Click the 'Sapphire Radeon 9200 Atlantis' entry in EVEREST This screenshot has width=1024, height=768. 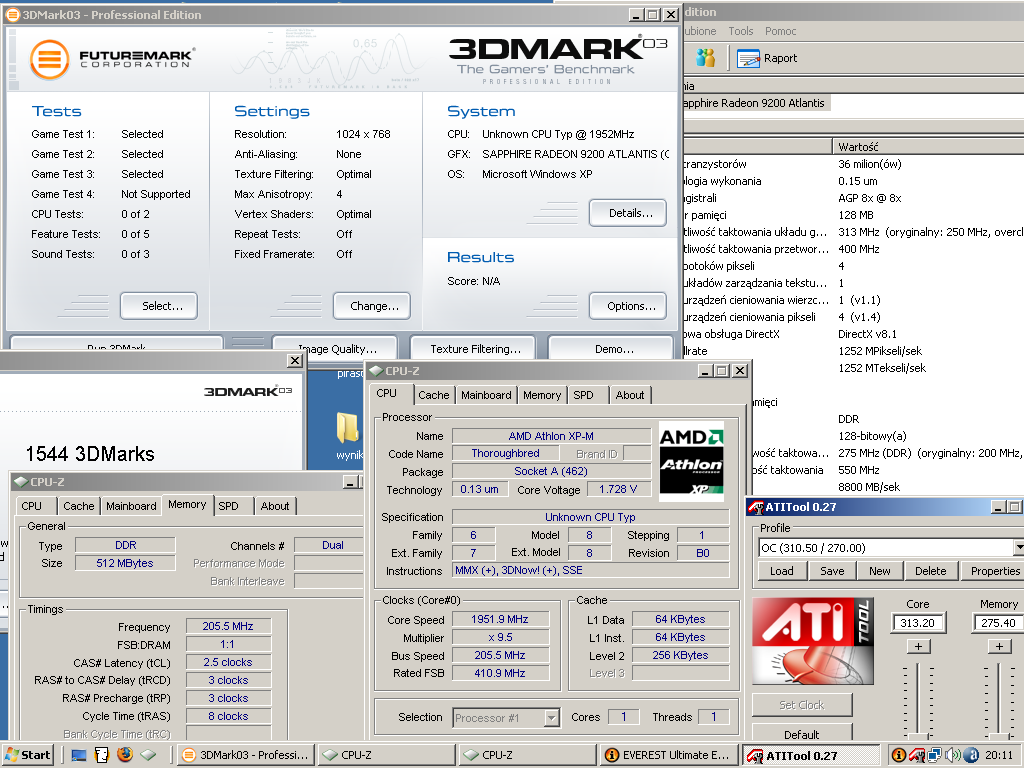coord(754,103)
